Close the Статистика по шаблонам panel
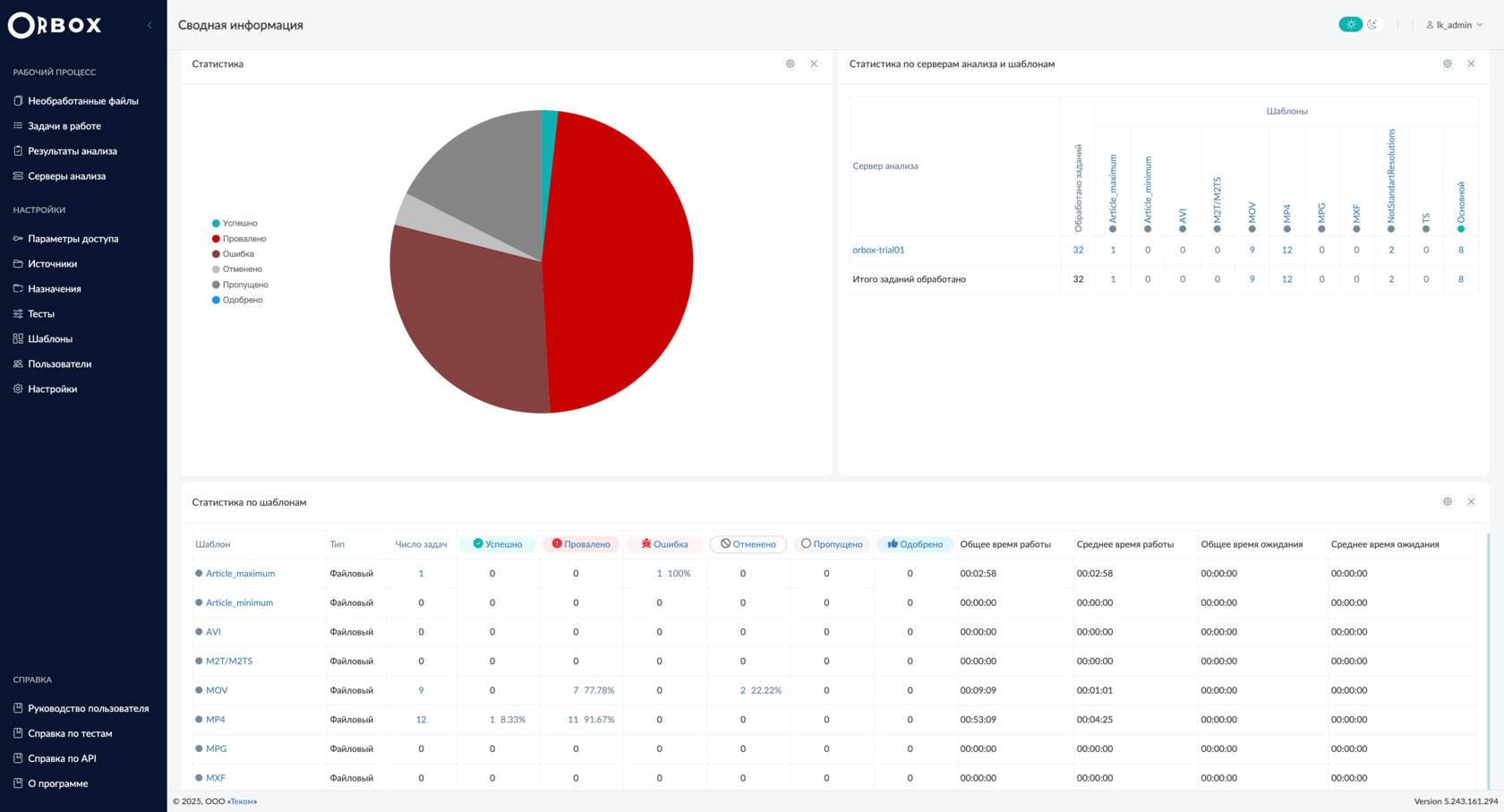Image resolution: width=1504 pixels, height=812 pixels. pyautogui.click(x=1471, y=501)
